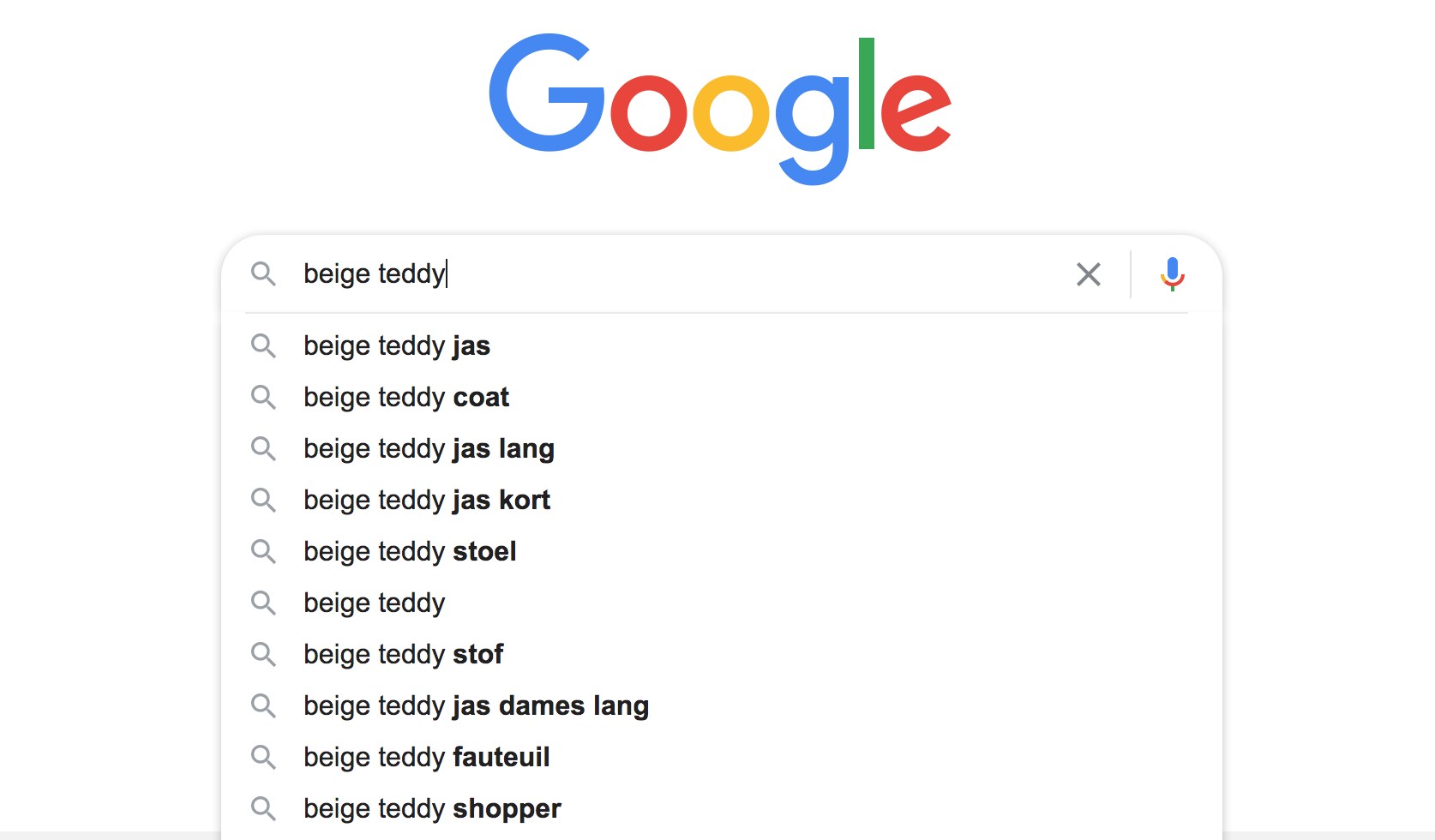Screen dimensions: 1435x840
Task: Click the Google logo
Action: click(720, 109)
